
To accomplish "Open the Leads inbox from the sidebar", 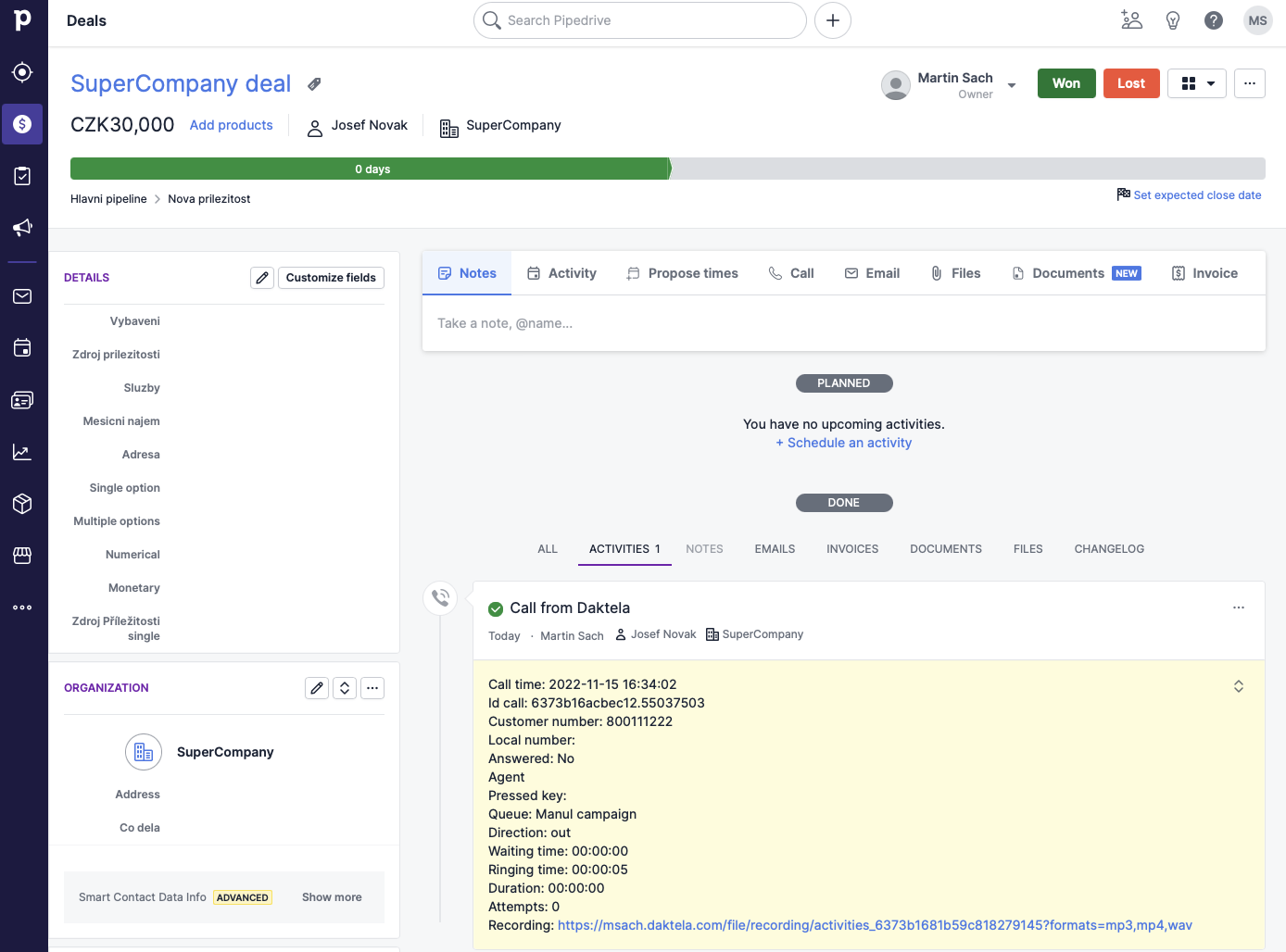I will pos(22,71).
